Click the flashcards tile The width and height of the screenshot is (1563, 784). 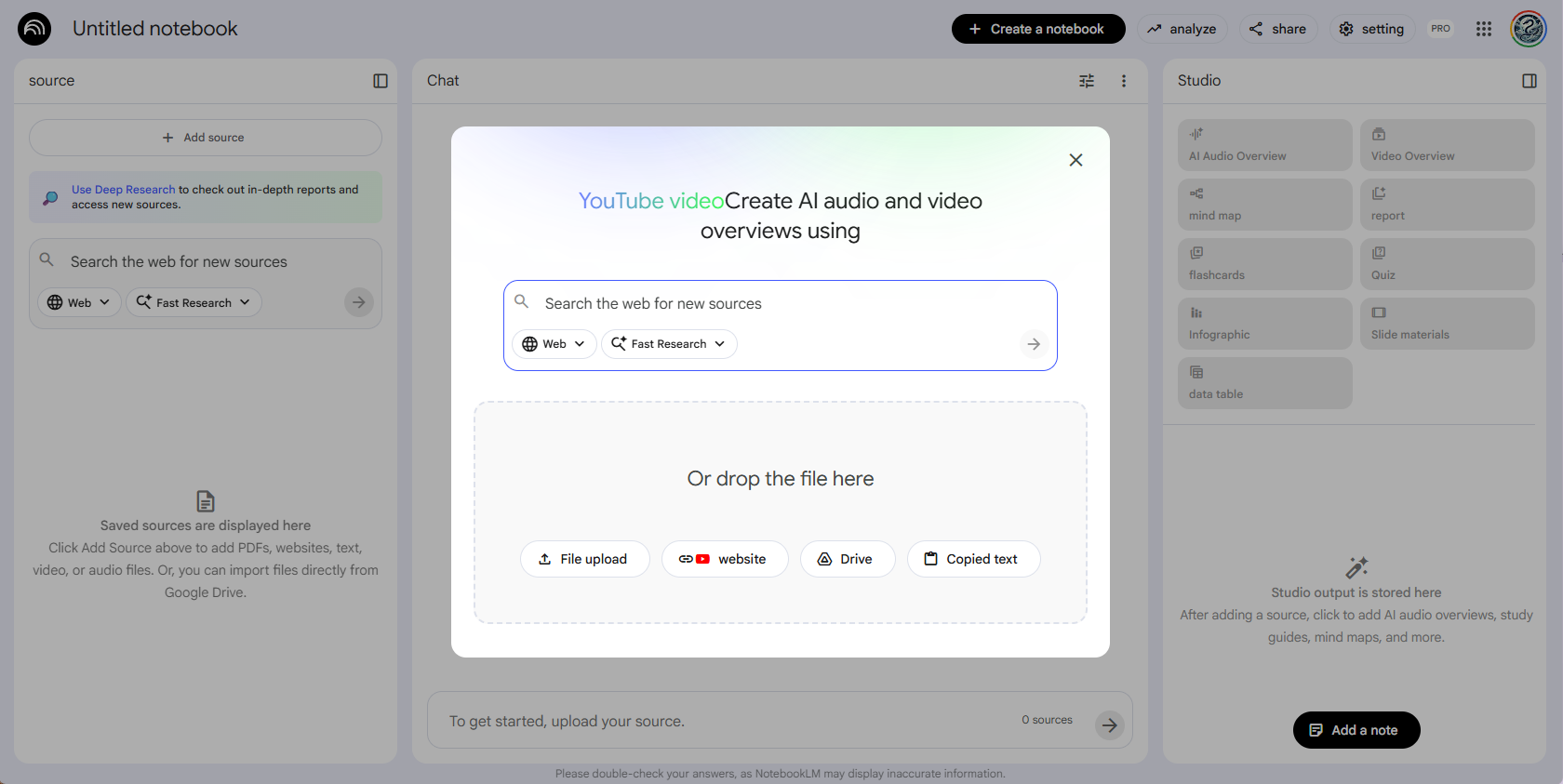tap(1264, 264)
